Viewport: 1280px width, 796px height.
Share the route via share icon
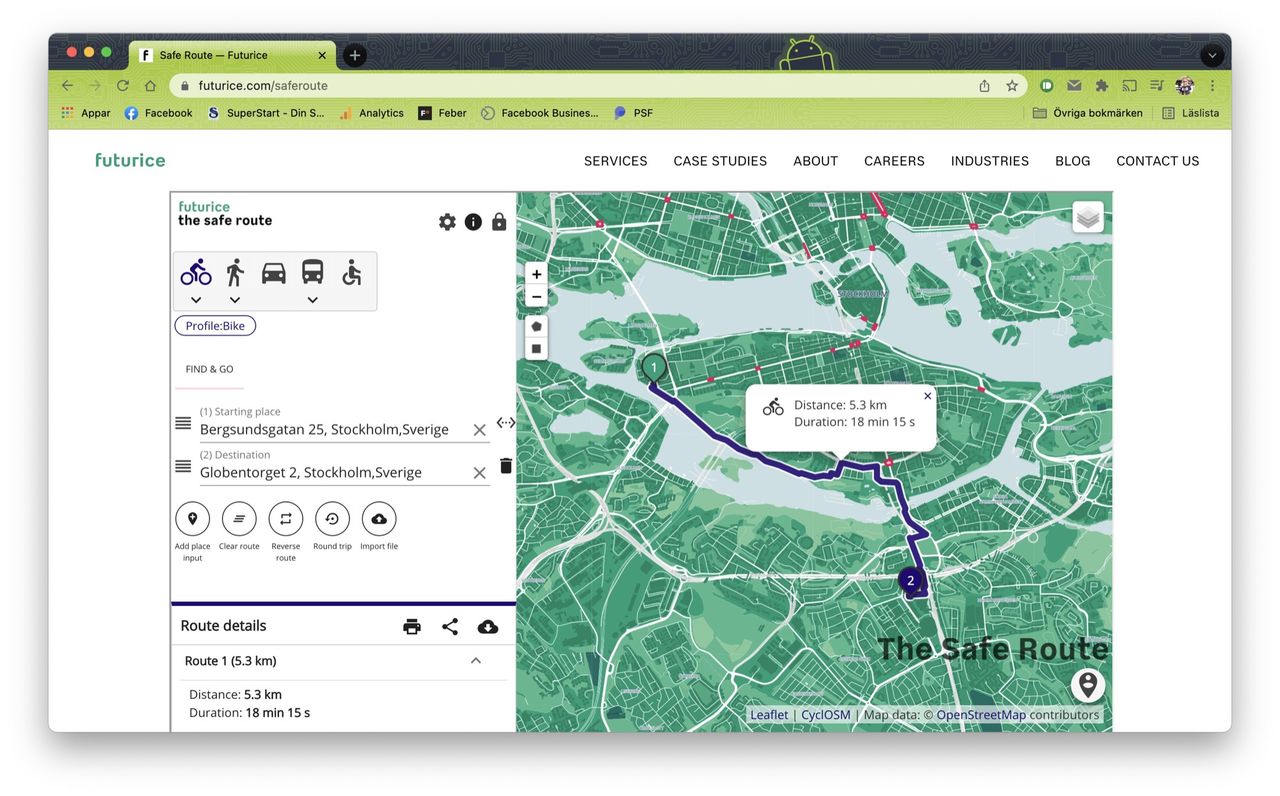point(450,627)
